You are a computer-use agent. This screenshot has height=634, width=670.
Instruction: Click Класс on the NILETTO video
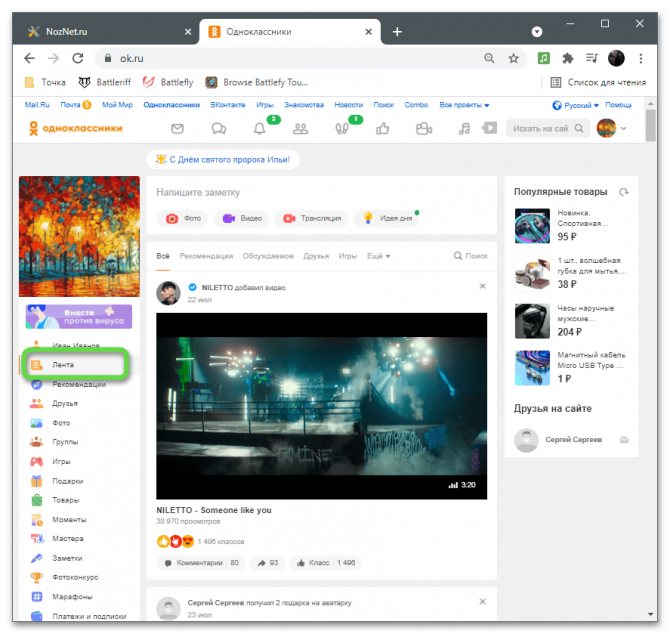[x=326, y=563]
